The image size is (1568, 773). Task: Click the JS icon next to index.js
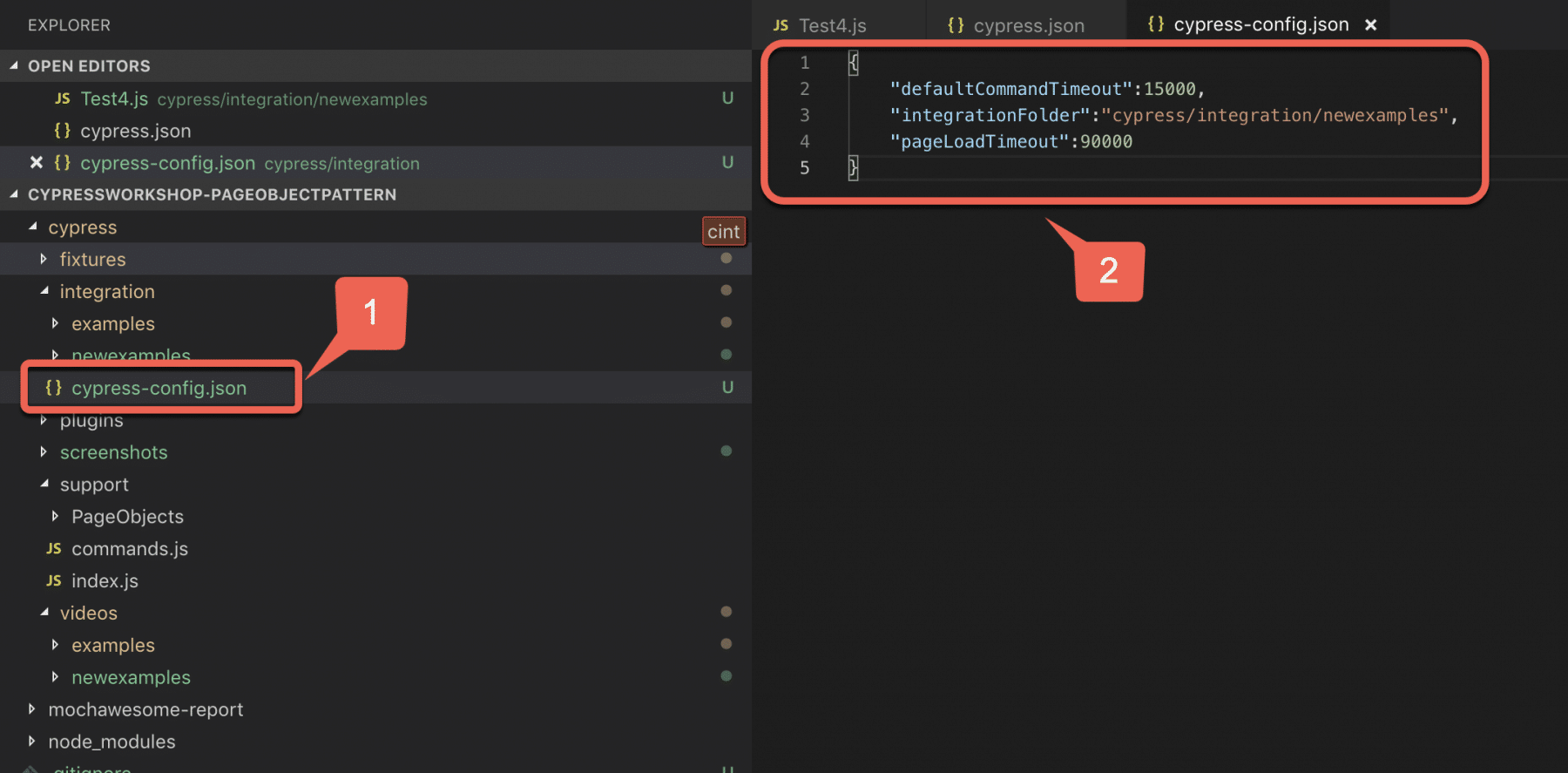[x=53, y=581]
